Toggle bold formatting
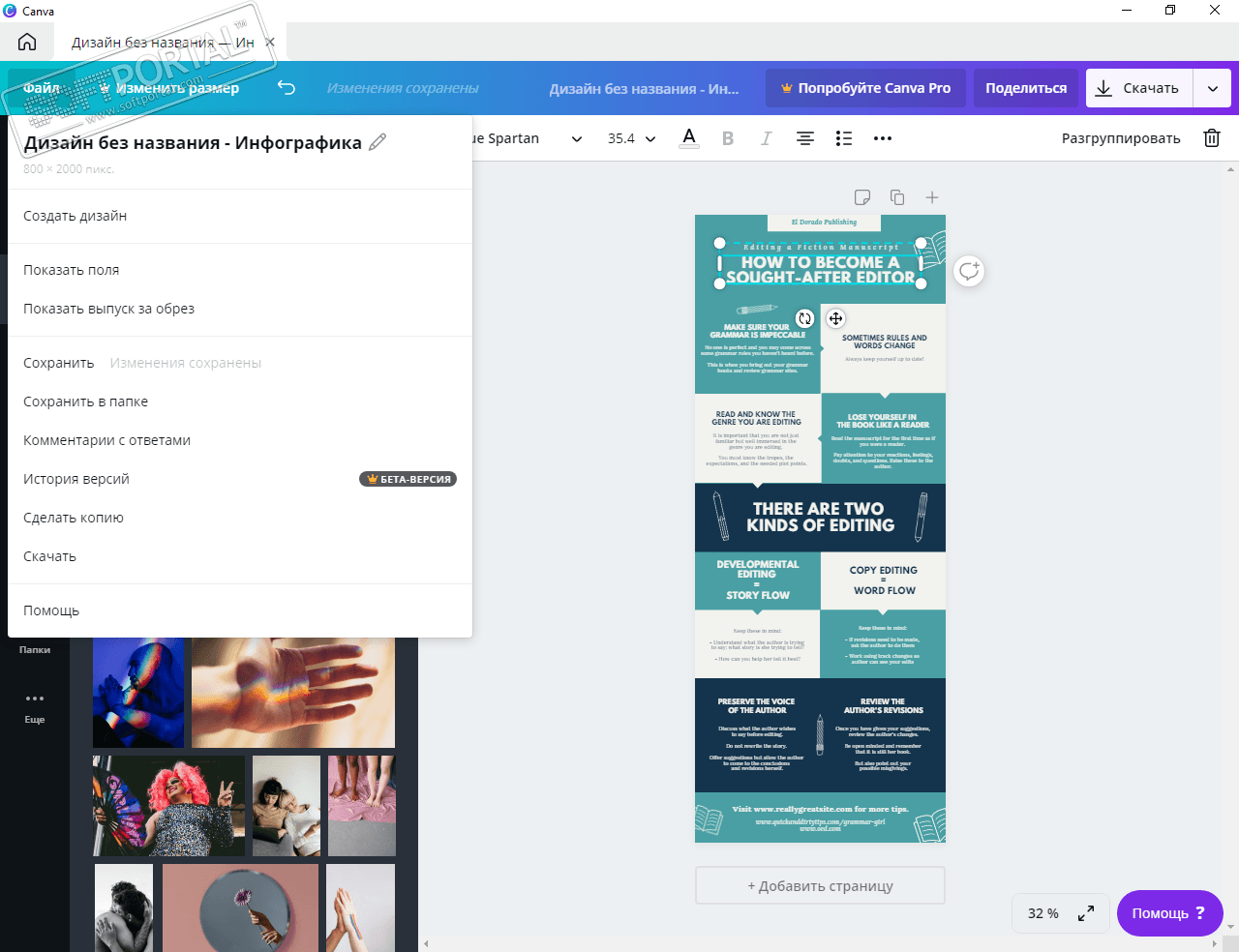The image size is (1239, 952). (728, 138)
